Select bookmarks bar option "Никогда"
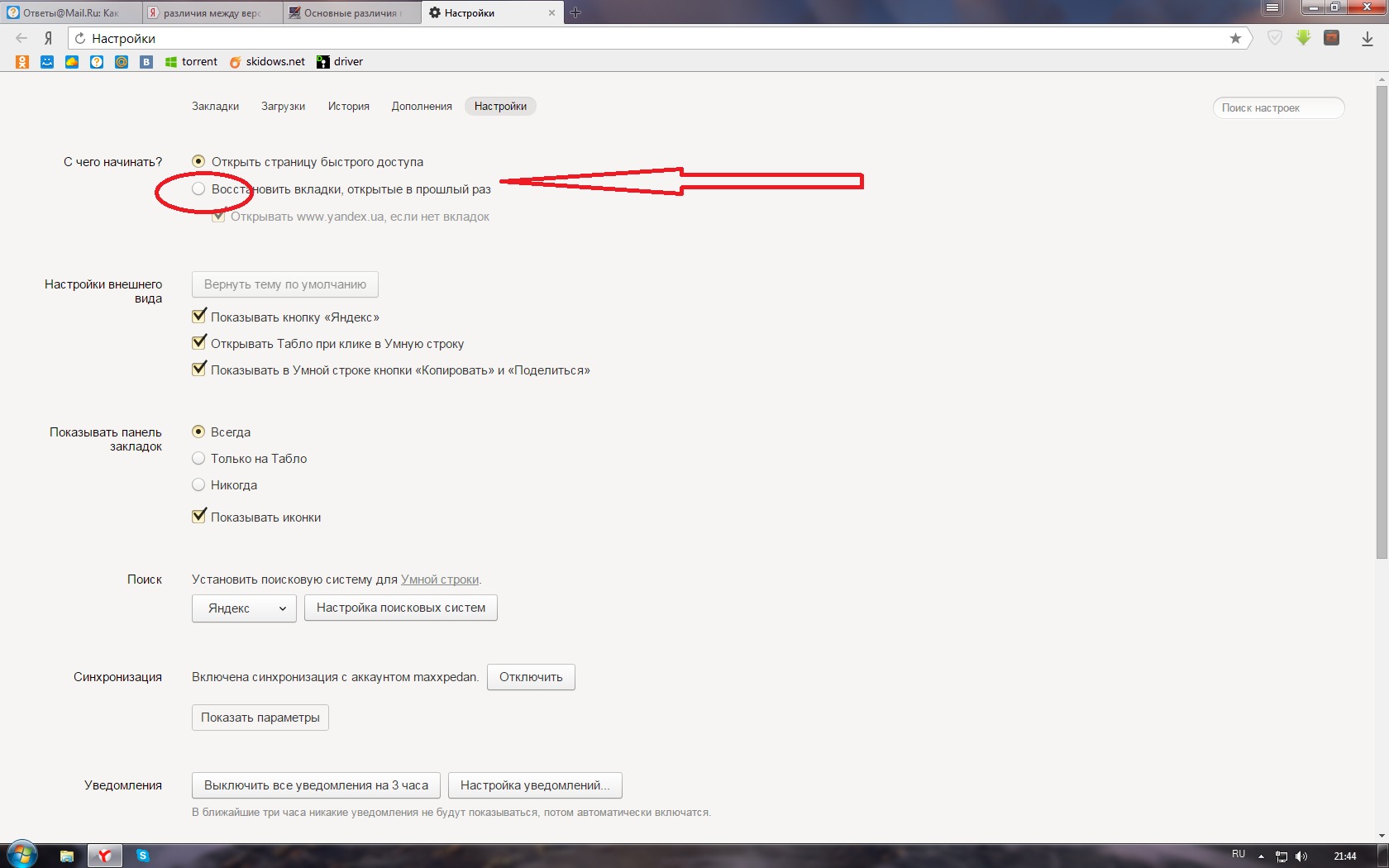Screen dimensions: 1389x868 click(x=198, y=484)
